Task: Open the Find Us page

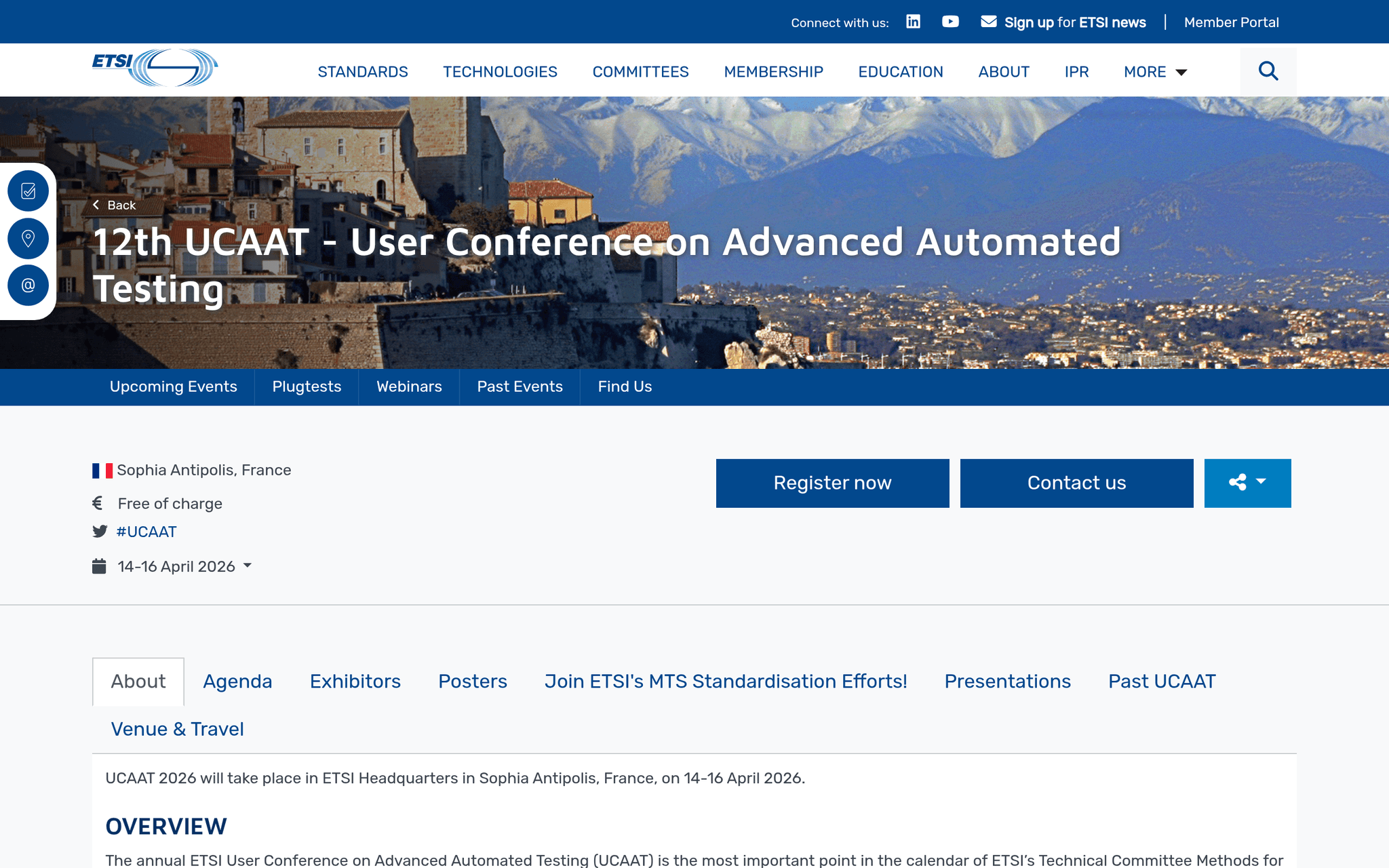Action: 625,387
